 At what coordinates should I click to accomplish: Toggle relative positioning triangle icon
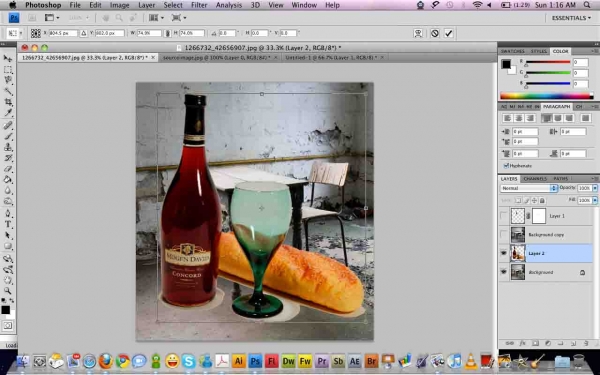(83, 33)
